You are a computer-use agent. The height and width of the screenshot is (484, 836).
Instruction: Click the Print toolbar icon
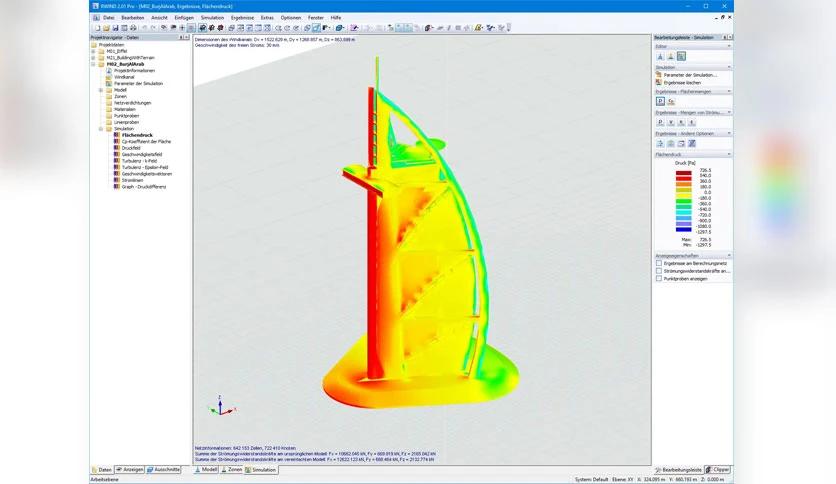133,28
